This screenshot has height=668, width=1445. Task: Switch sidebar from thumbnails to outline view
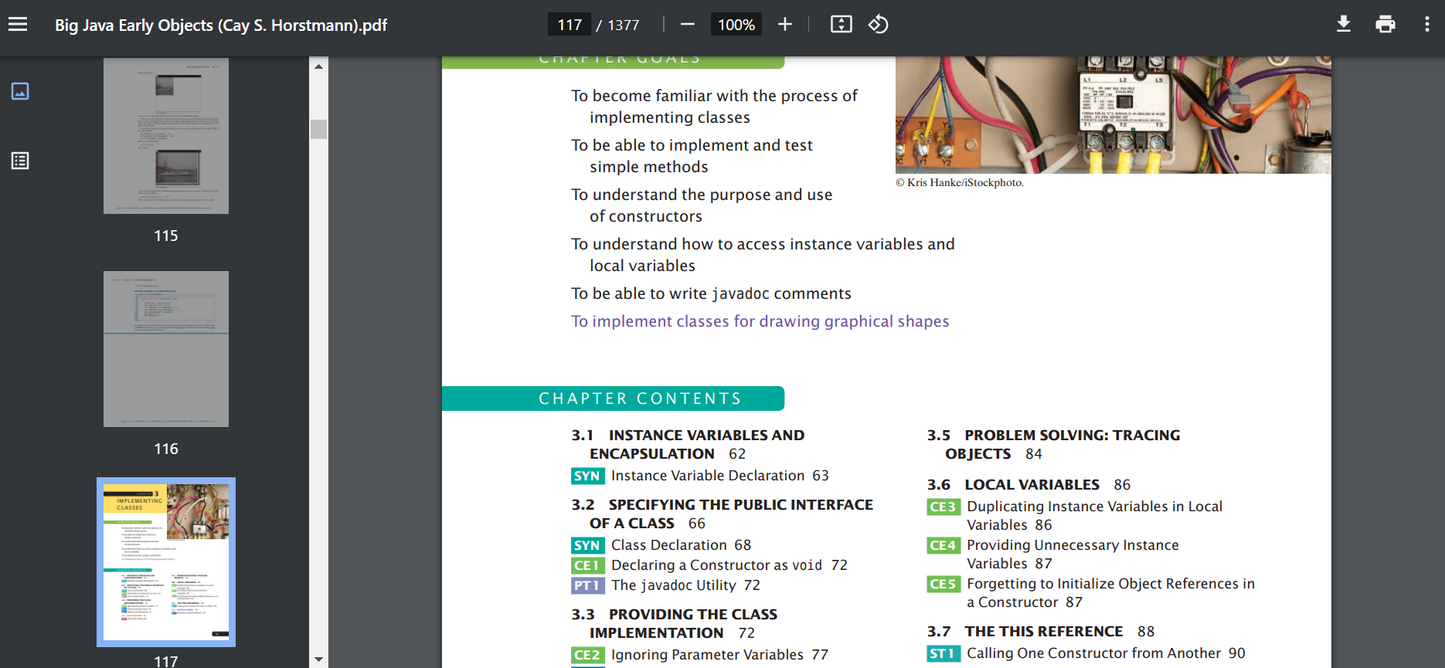click(x=19, y=160)
